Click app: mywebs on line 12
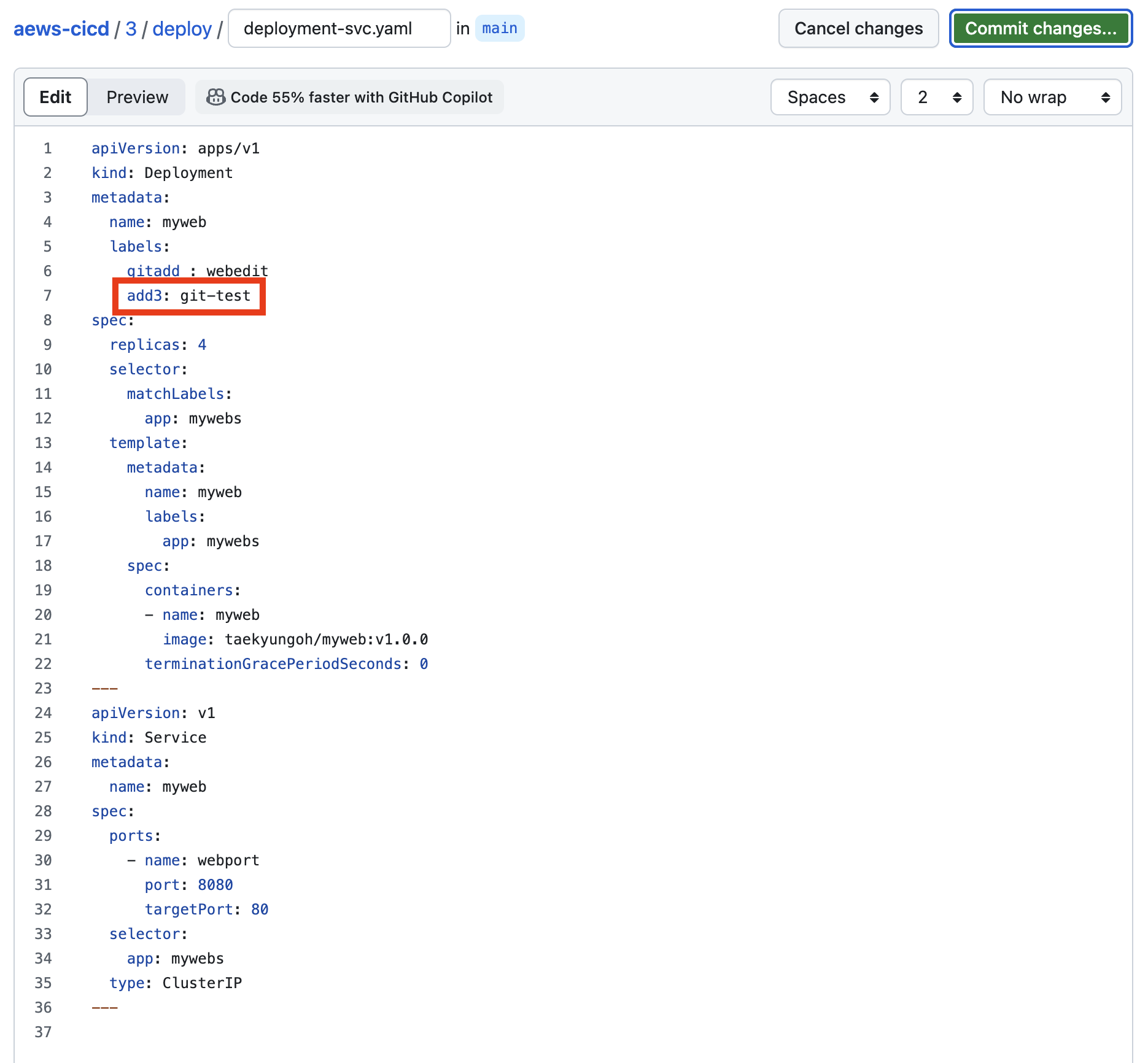 pyautogui.click(x=193, y=419)
